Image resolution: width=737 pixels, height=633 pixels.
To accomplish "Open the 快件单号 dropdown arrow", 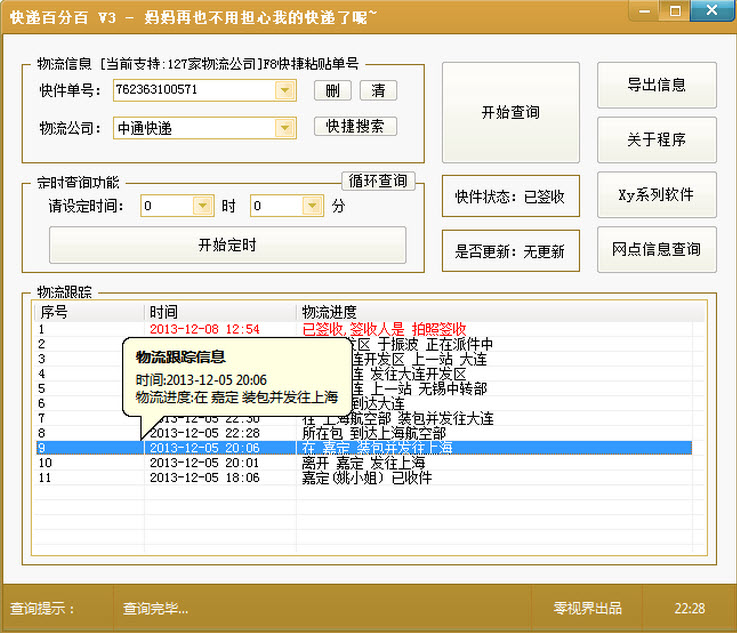I will click(285, 91).
